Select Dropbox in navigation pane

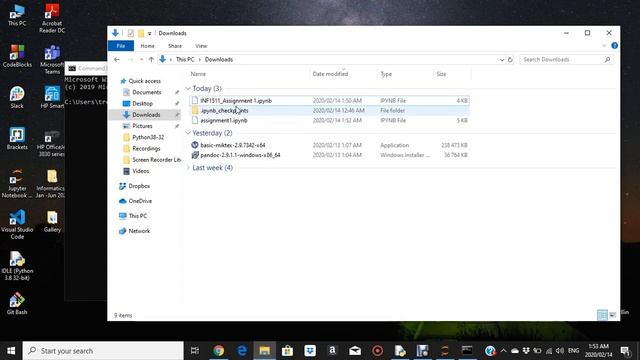click(139, 186)
